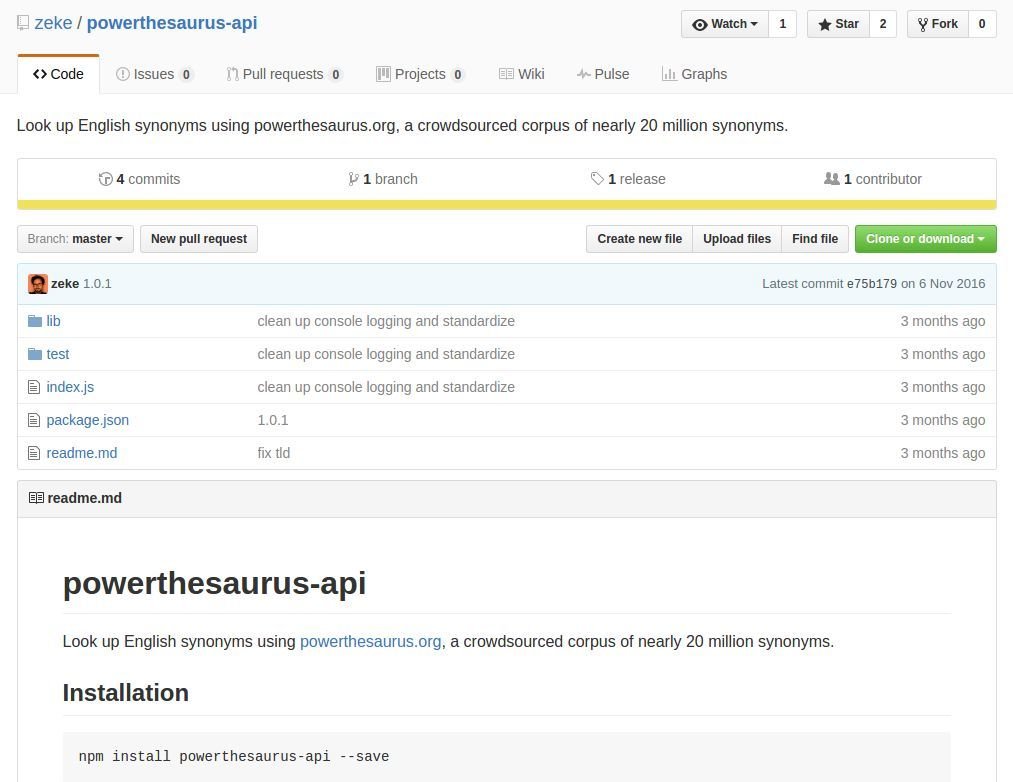Viewport: 1013px width, 782px height.
Task: Open the 1.0.1 latest commit message
Action: pos(98,284)
